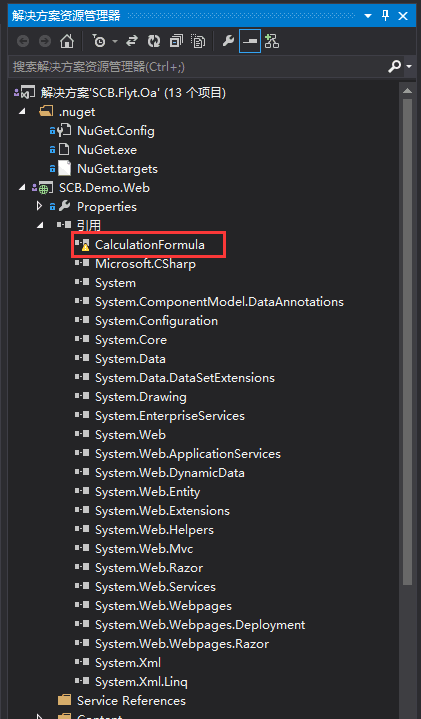Select CalculationFormula reference with warning
The height and width of the screenshot is (719, 421).
(150, 245)
